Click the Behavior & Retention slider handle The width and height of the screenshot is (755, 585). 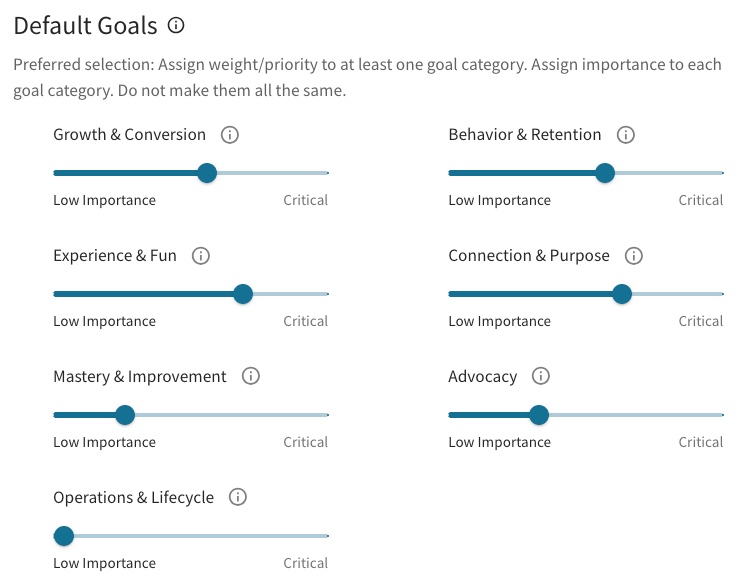(x=605, y=173)
